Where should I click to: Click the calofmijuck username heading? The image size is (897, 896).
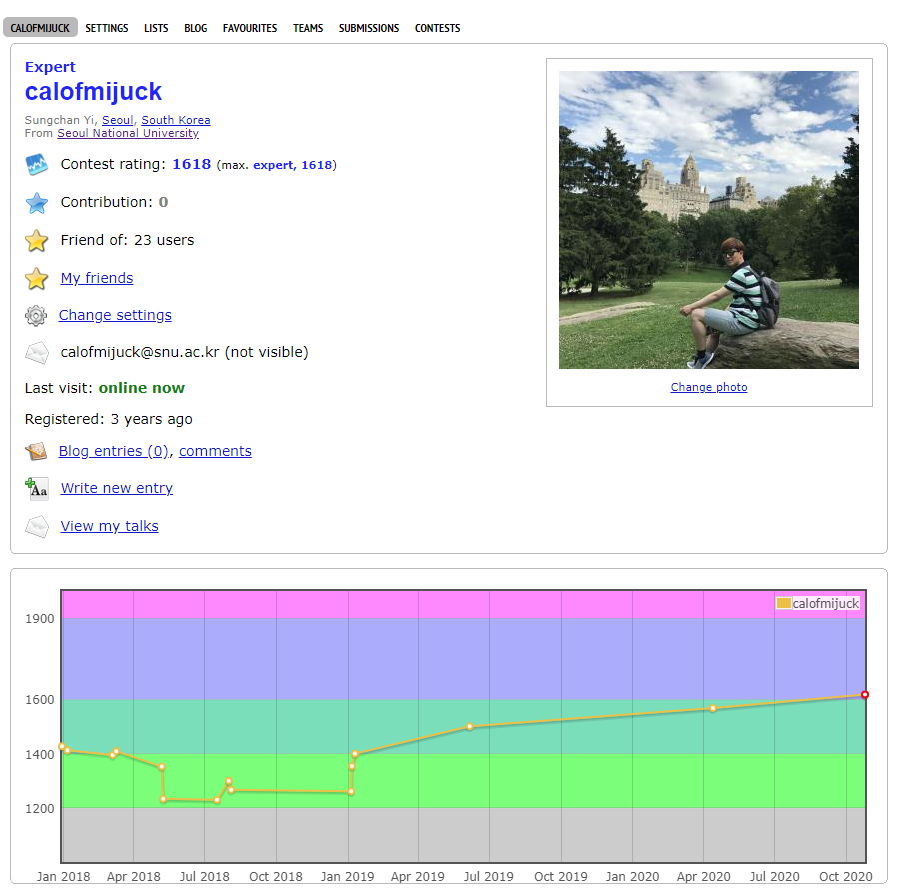[x=93, y=92]
